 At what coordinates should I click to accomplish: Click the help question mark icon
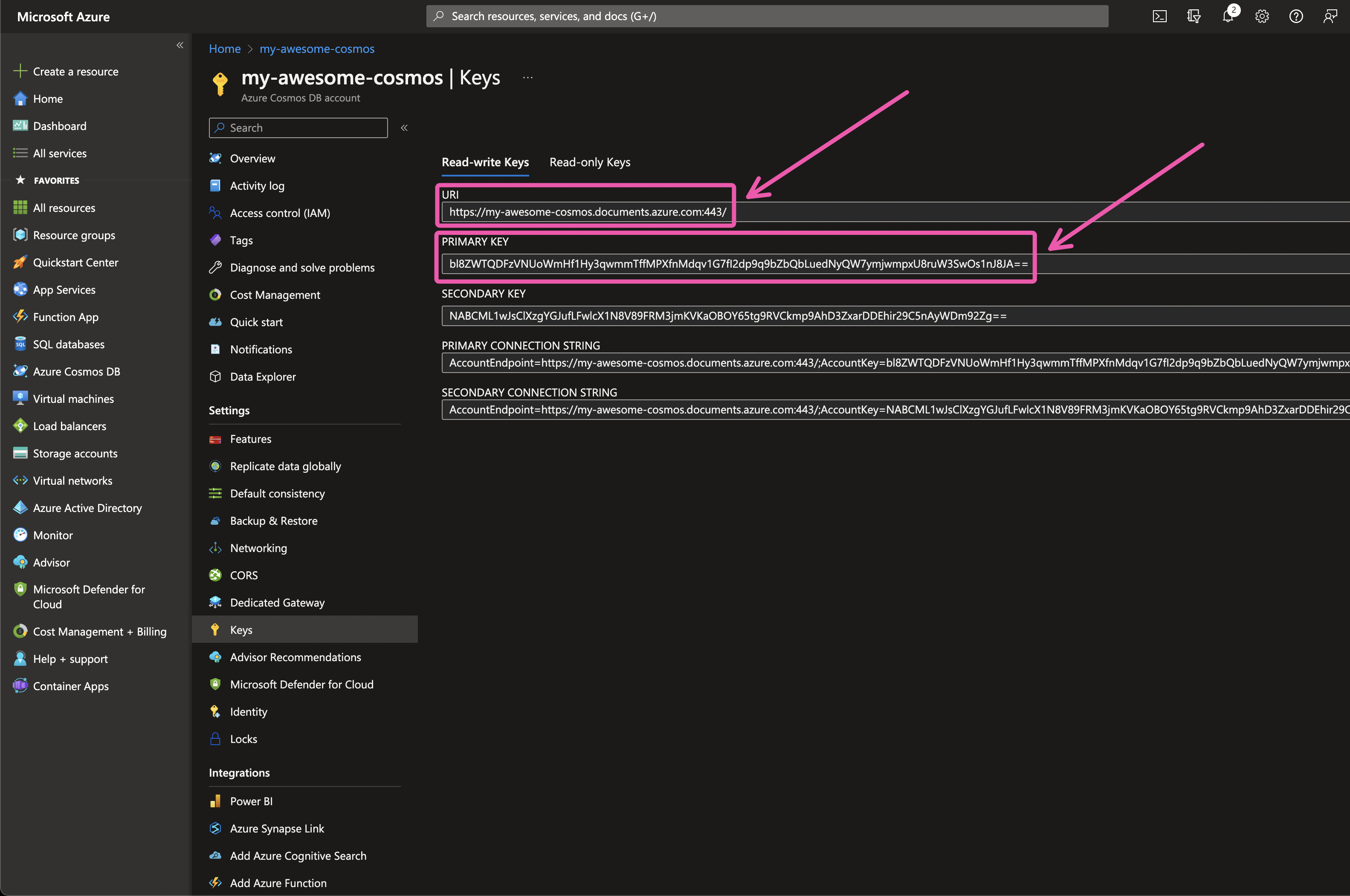(1296, 16)
